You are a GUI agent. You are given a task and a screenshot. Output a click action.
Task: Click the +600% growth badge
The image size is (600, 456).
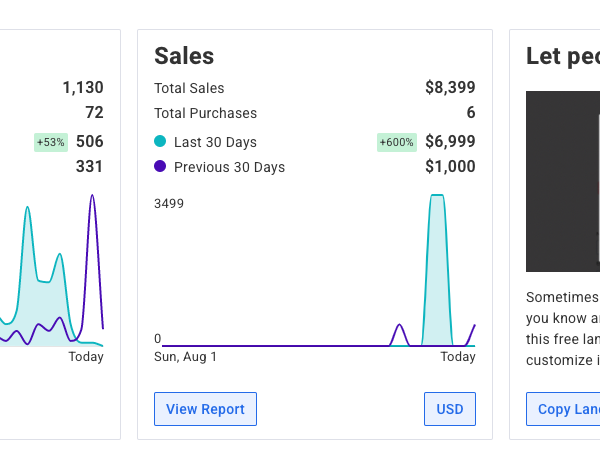[x=396, y=142]
